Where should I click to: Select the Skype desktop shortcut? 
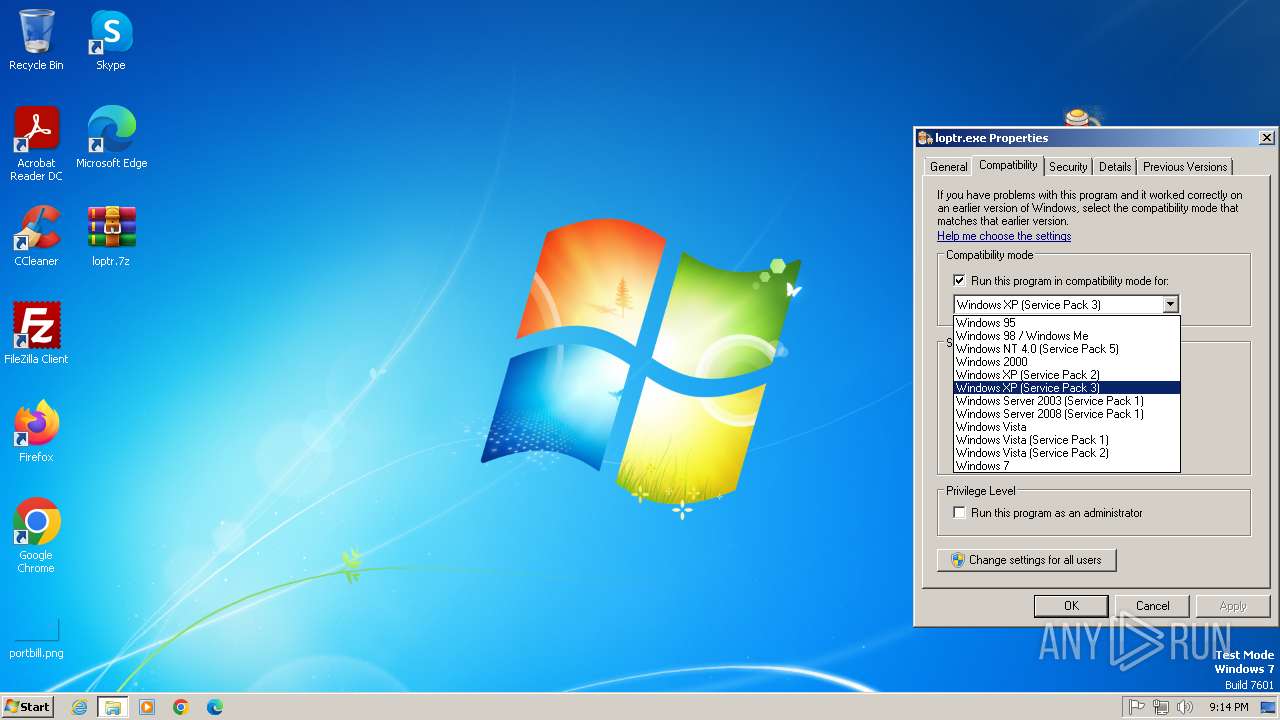click(x=111, y=40)
